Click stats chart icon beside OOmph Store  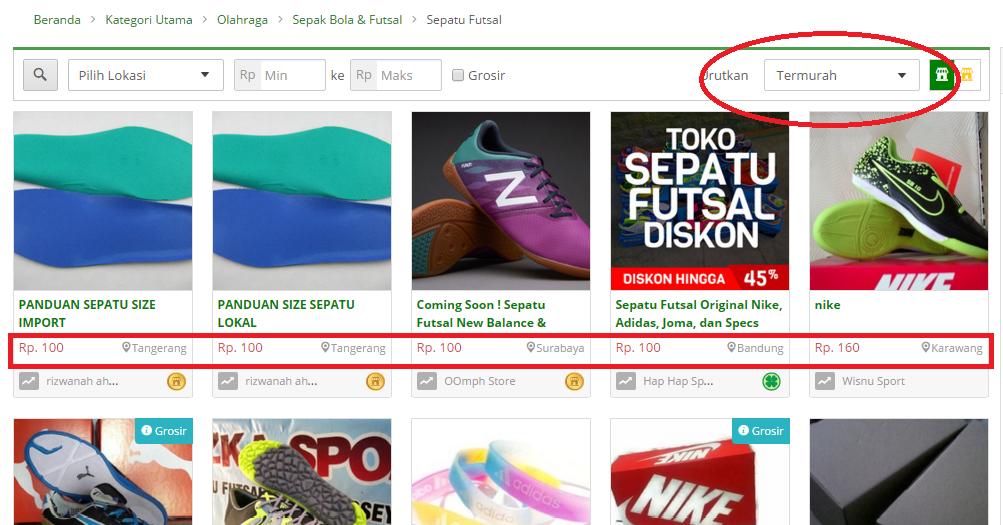click(427, 381)
